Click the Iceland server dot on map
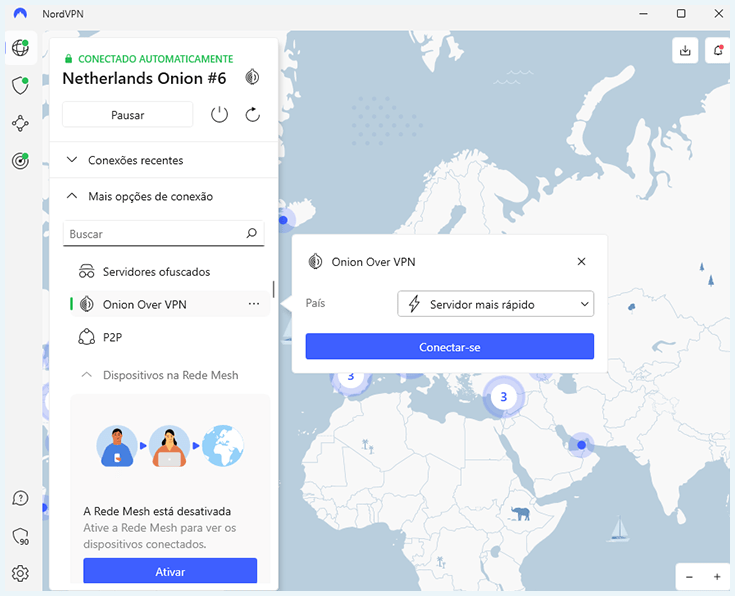This screenshot has height=596, width=735. 283,219
